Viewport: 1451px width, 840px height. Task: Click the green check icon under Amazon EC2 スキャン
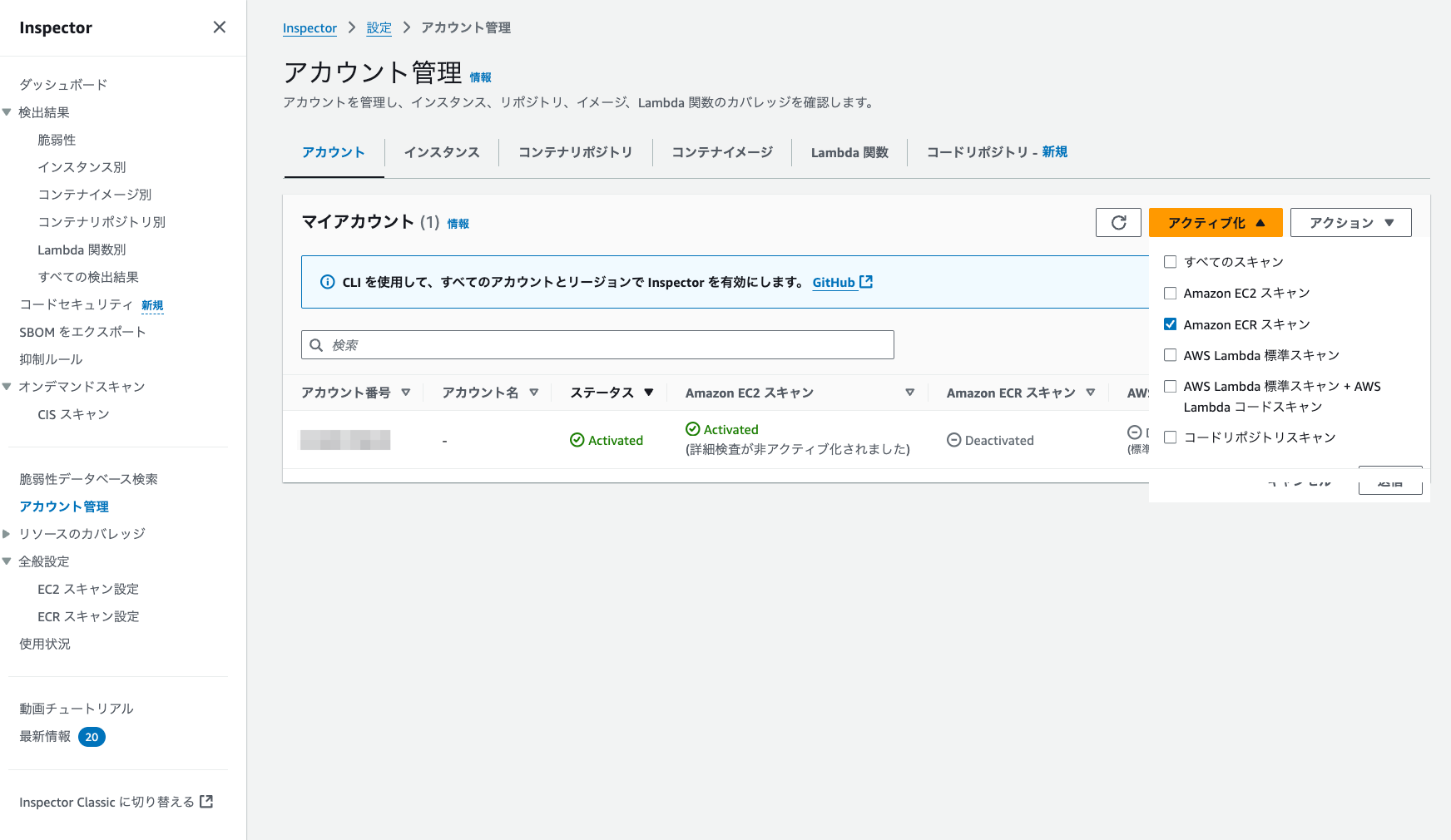coord(692,429)
